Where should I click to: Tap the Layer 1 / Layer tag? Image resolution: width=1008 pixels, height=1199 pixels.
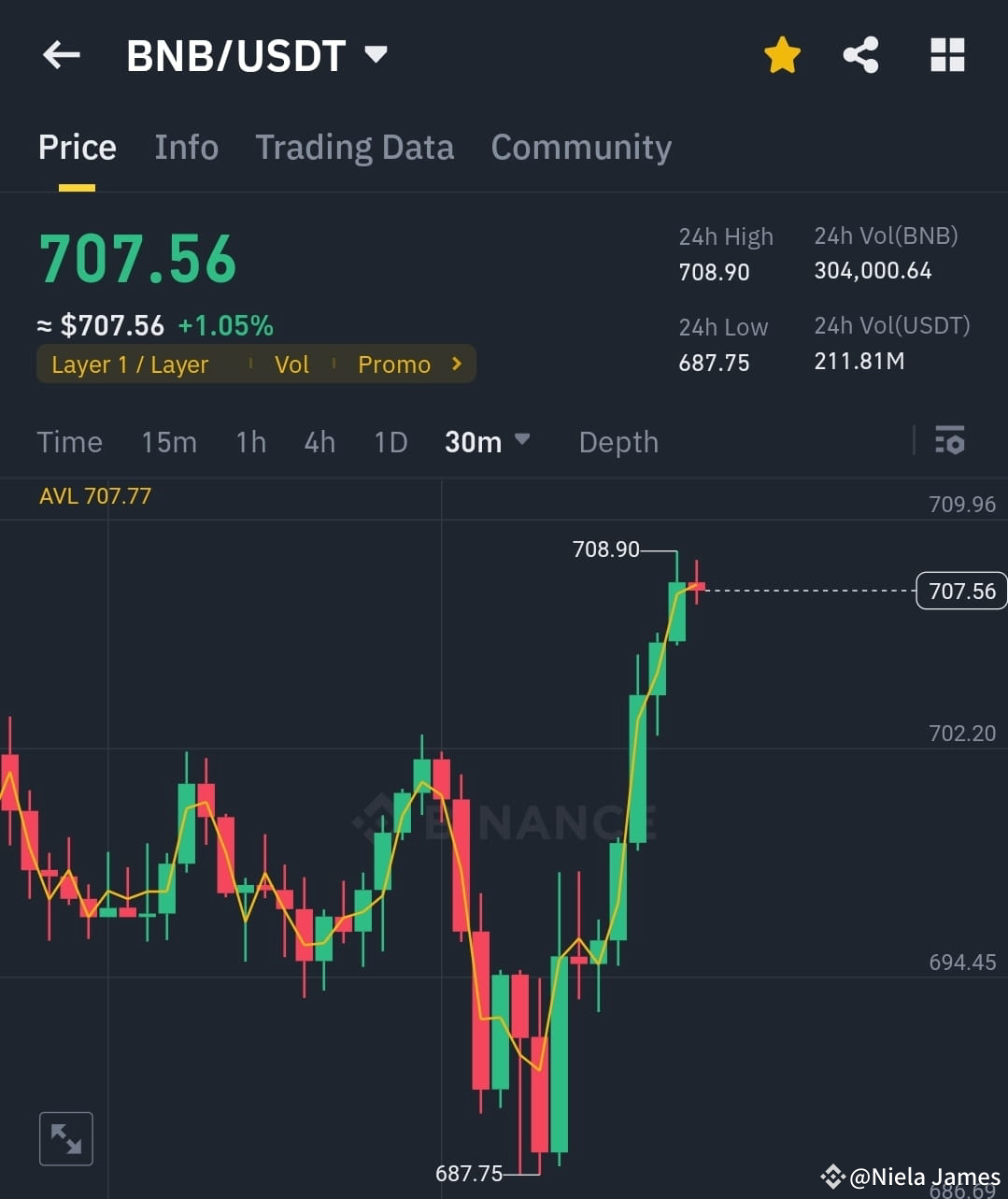(129, 364)
